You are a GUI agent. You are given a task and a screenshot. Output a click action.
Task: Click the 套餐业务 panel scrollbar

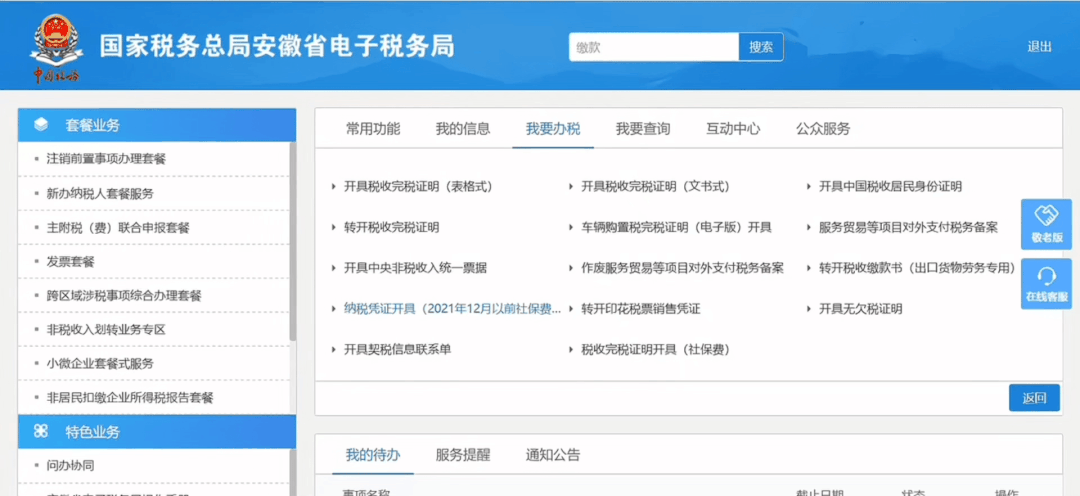pos(293,241)
